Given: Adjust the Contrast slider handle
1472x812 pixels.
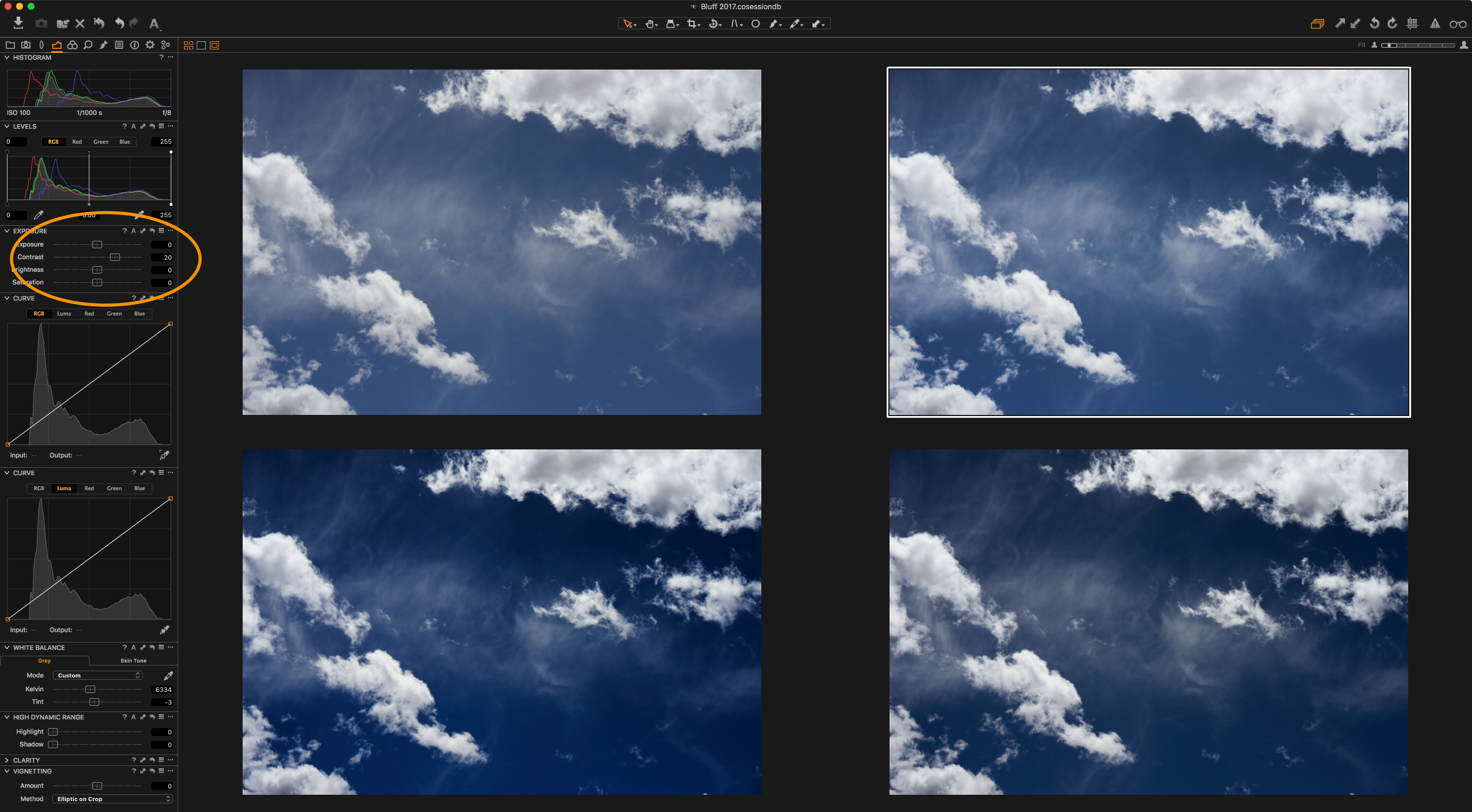Looking at the screenshot, I should (x=115, y=257).
